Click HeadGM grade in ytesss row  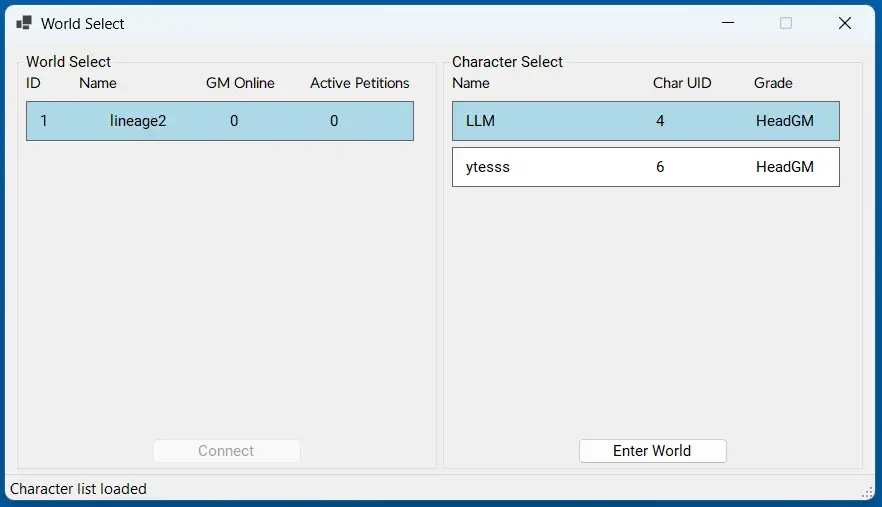click(x=785, y=167)
